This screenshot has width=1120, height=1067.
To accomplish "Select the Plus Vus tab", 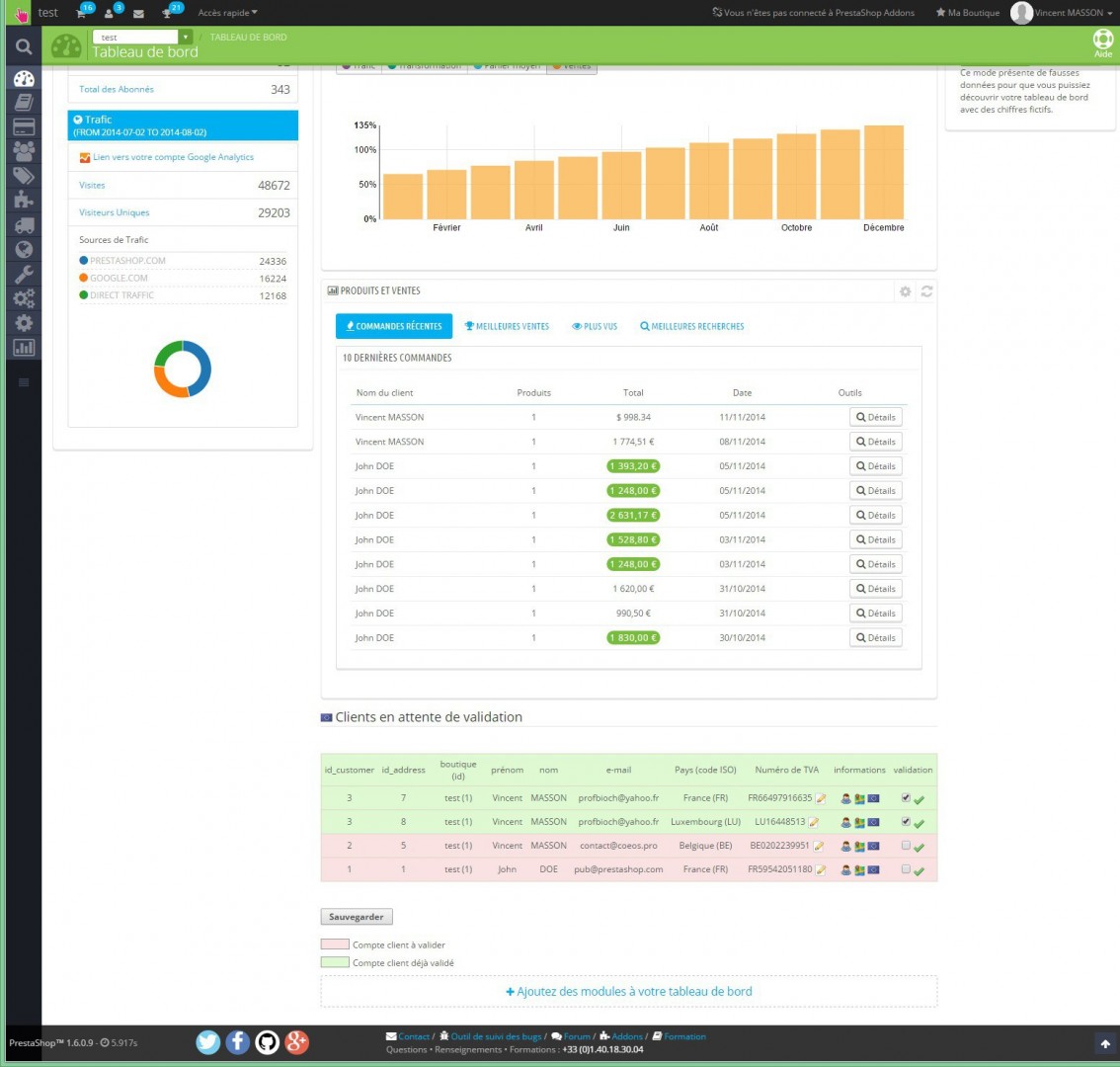I will (595, 326).
